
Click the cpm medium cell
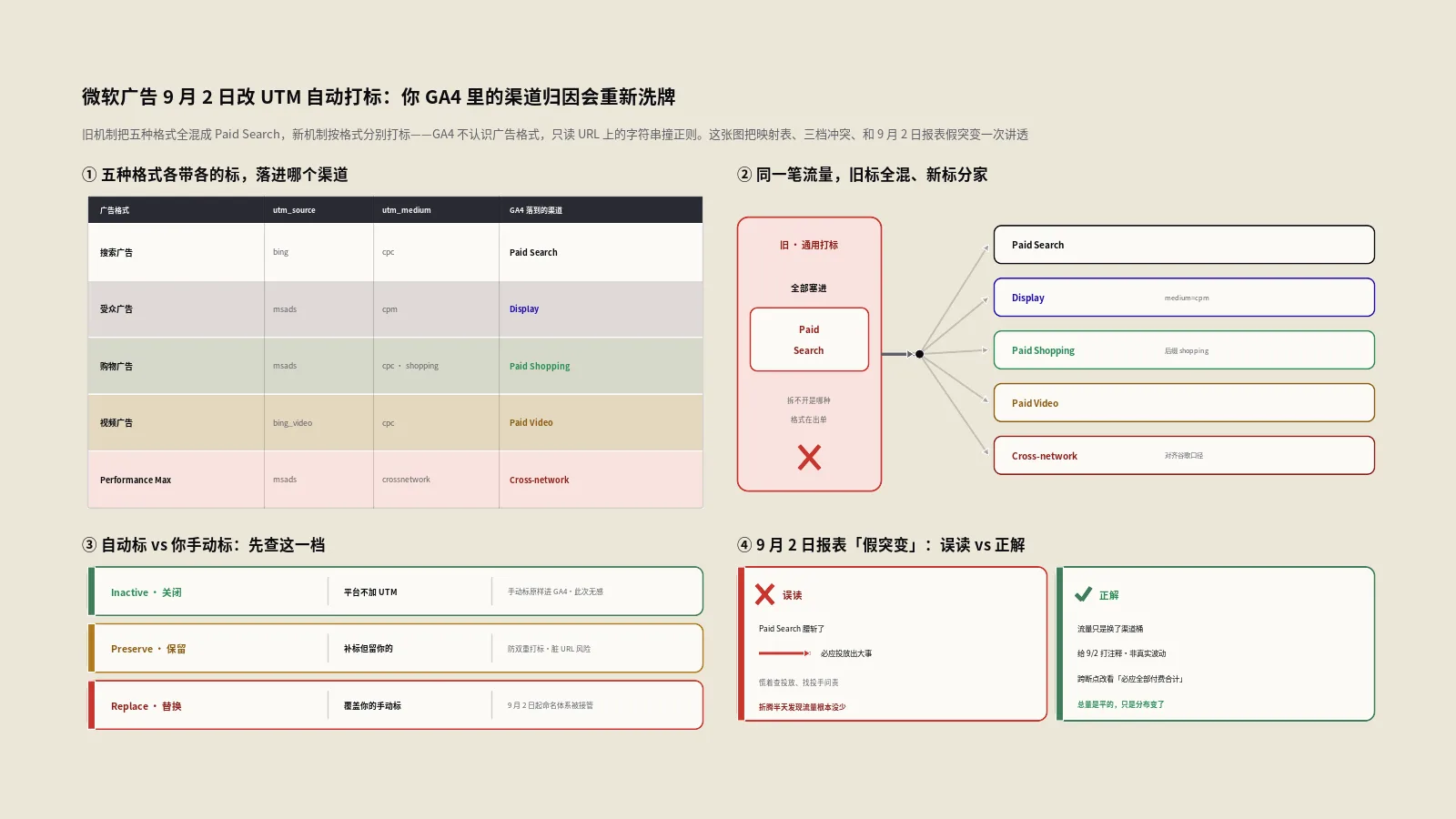(389, 309)
